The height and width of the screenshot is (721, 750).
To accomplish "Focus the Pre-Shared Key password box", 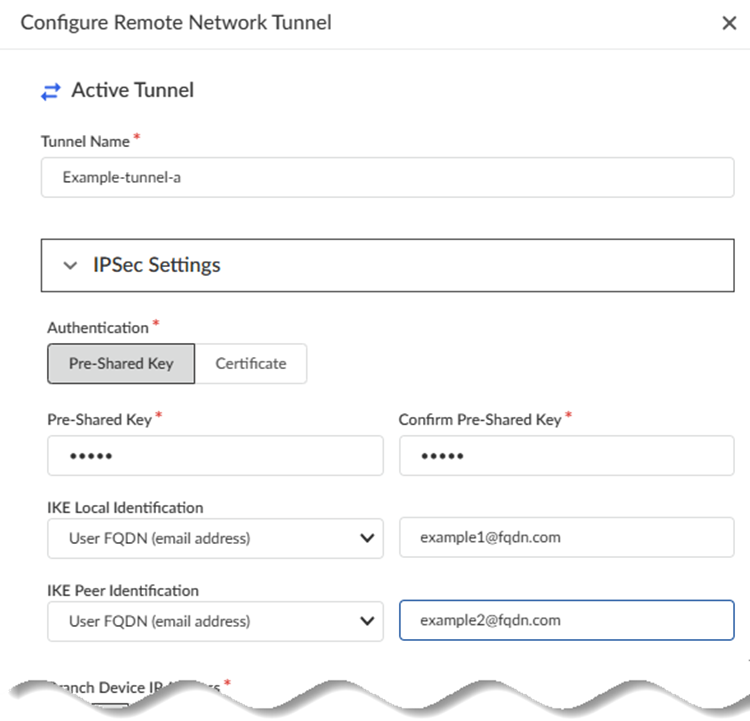I will click(x=215, y=456).
